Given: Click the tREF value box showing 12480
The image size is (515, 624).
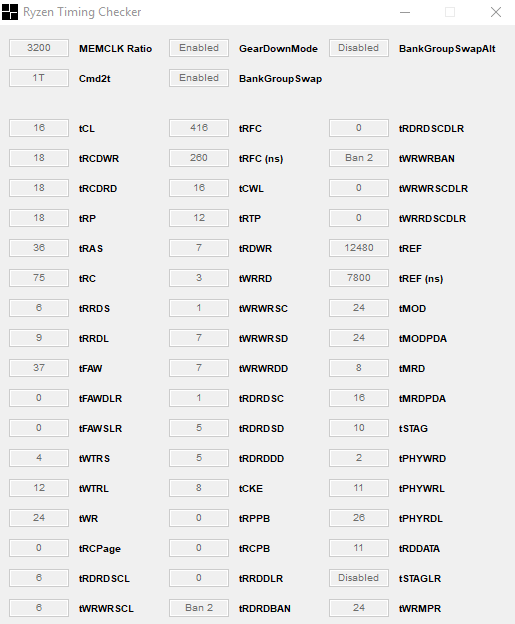Looking at the screenshot, I should click(x=359, y=248).
